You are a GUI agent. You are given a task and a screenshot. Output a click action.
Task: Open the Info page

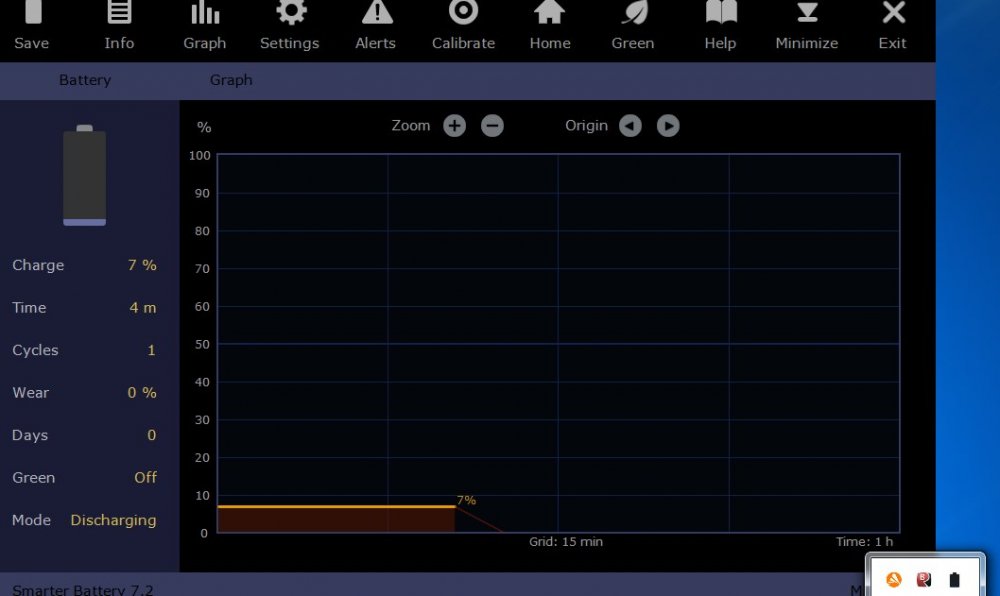[x=119, y=14]
